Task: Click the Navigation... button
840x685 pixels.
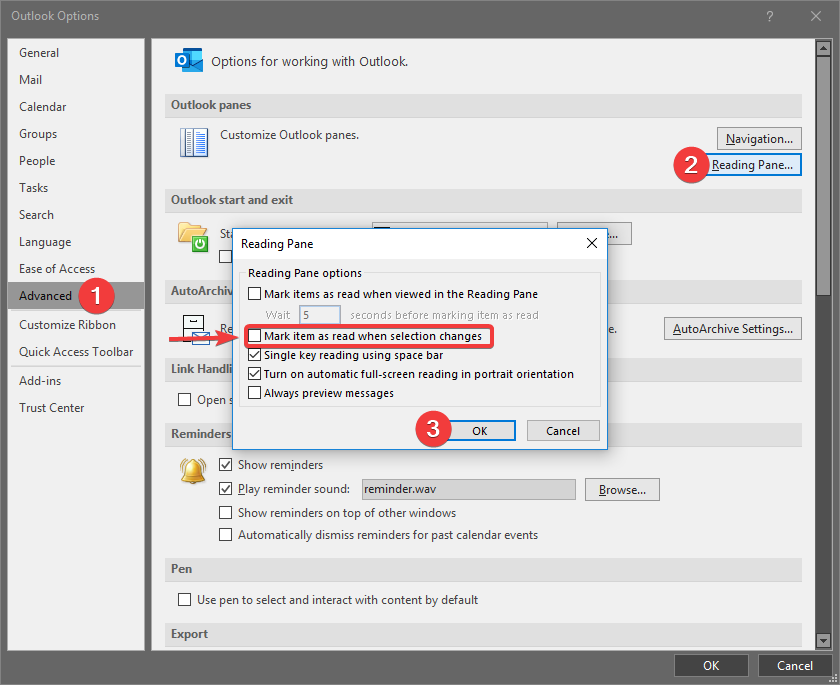Action: click(759, 139)
